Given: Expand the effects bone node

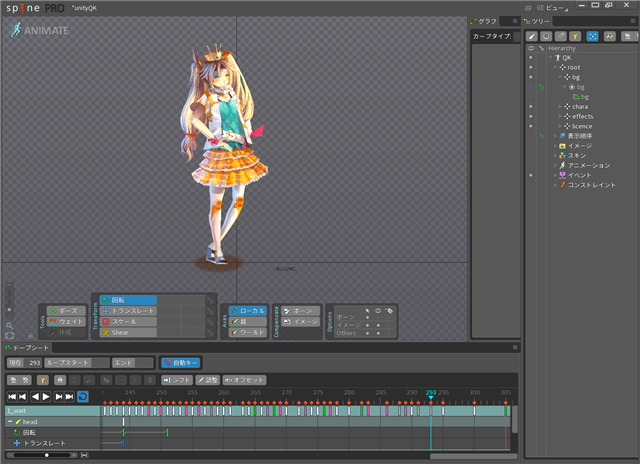Looking at the screenshot, I should 560,116.
